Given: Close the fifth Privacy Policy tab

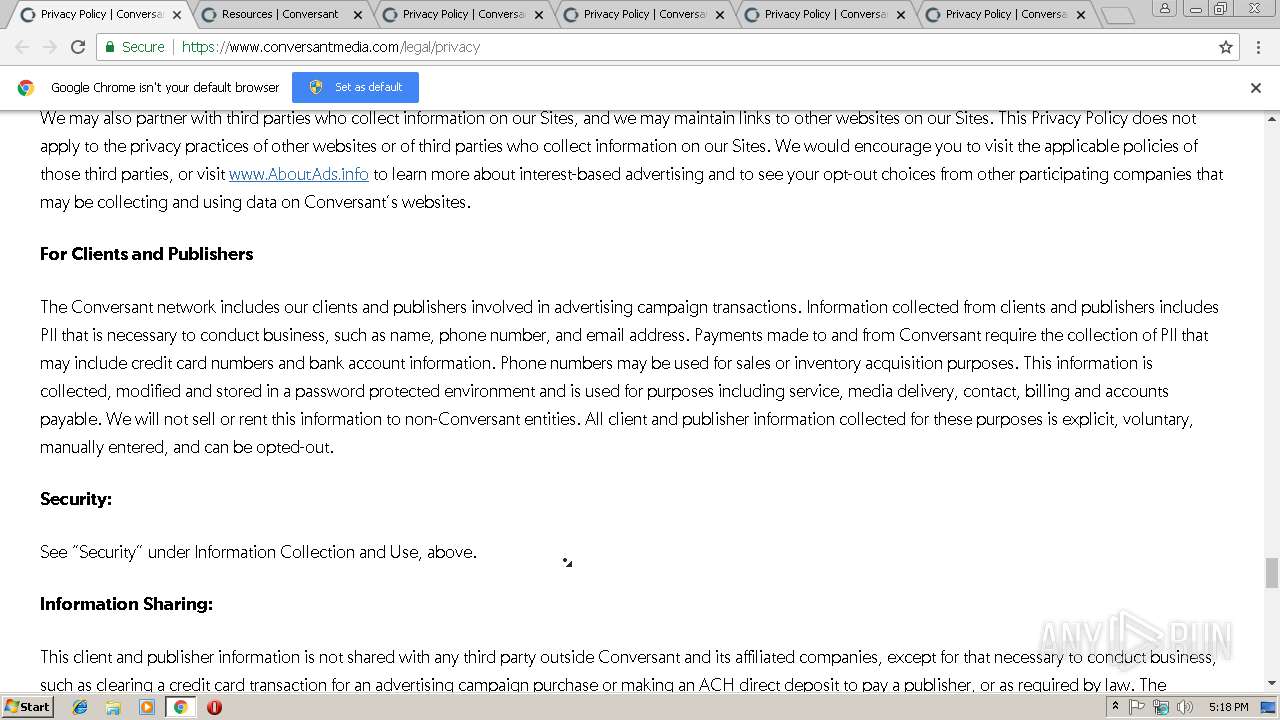Looking at the screenshot, I should pos(901,15).
